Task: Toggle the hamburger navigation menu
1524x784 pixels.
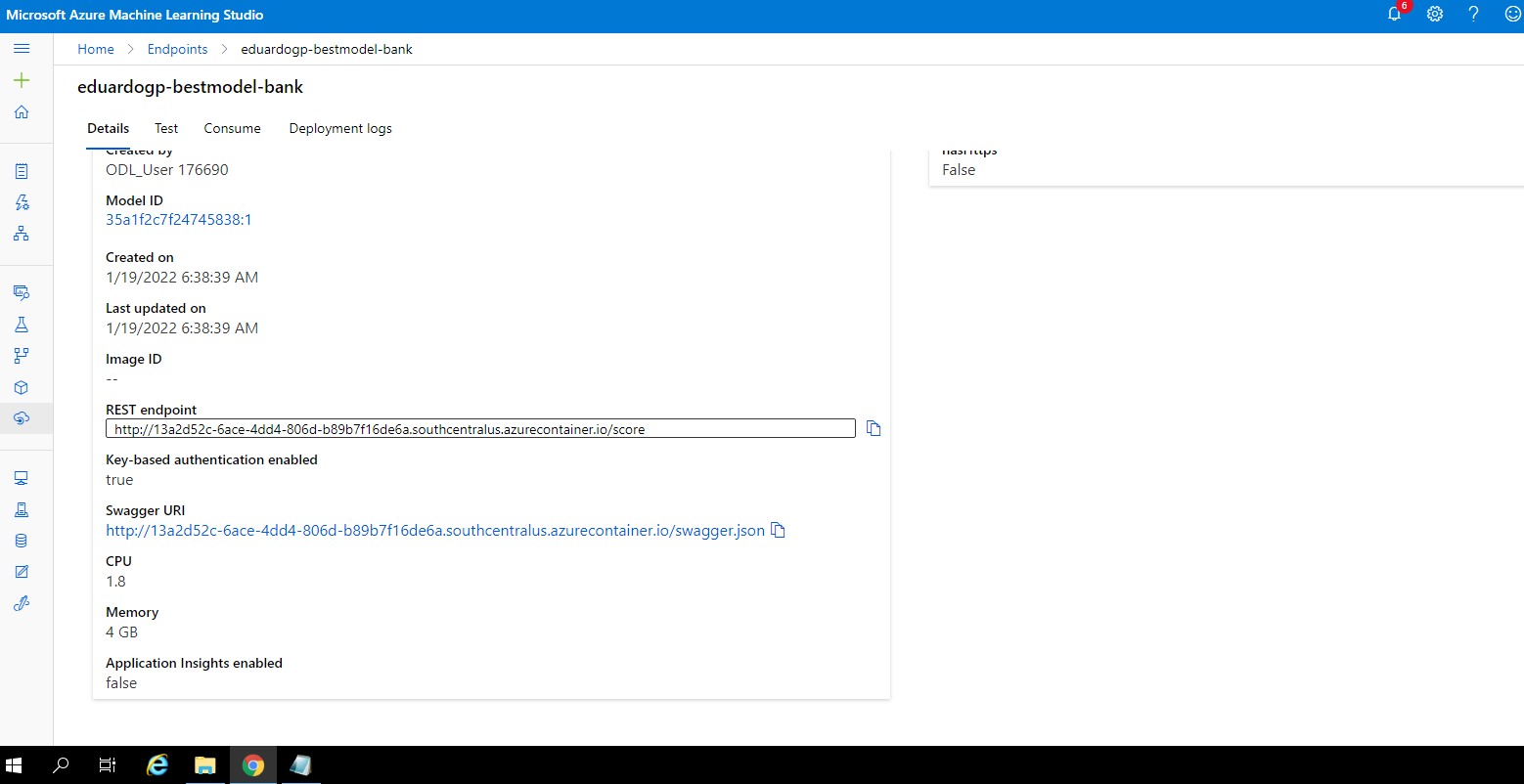Action: point(22,49)
